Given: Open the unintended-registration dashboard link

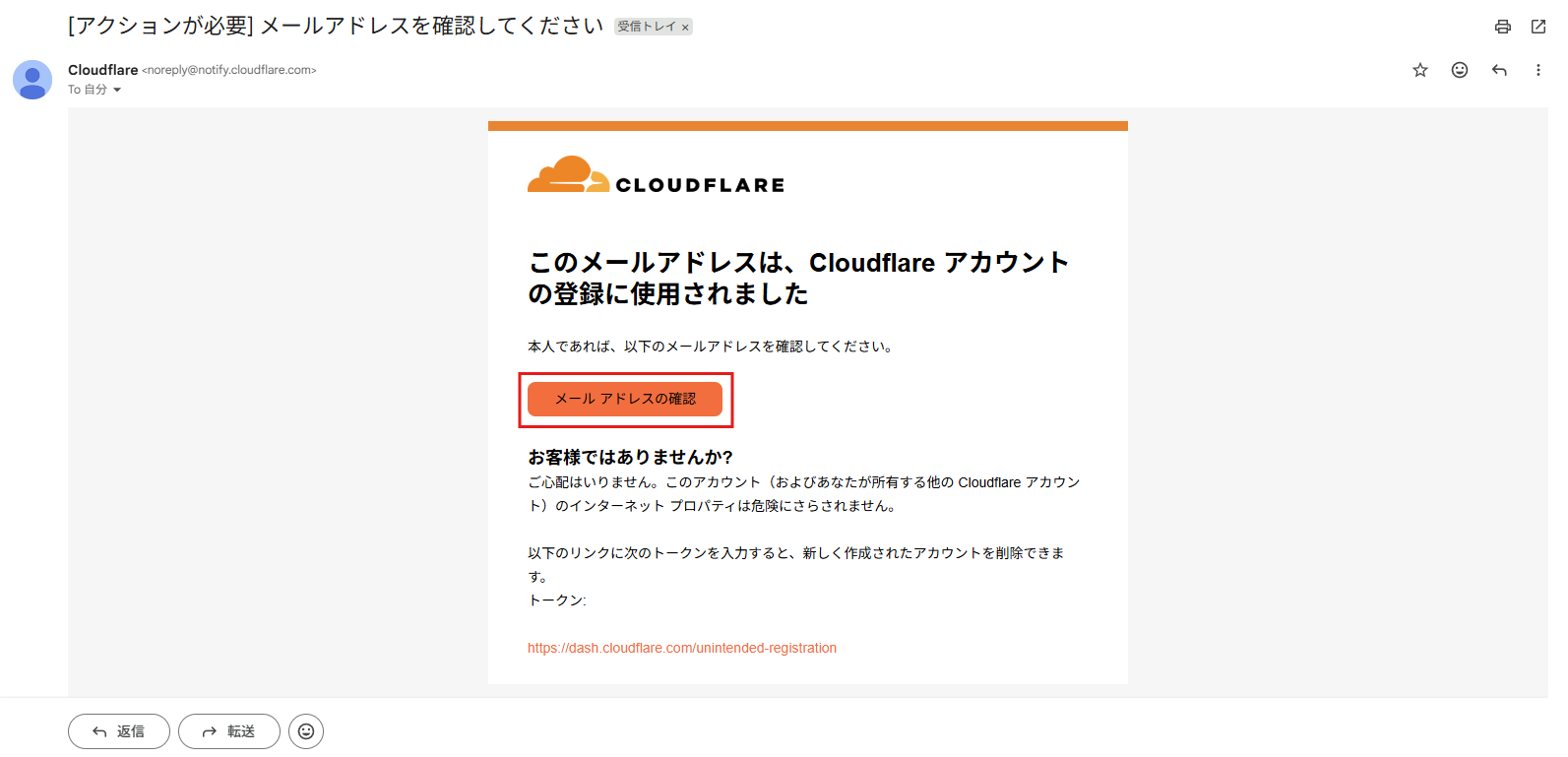Looking at the screenshot, I should (681, 648).
